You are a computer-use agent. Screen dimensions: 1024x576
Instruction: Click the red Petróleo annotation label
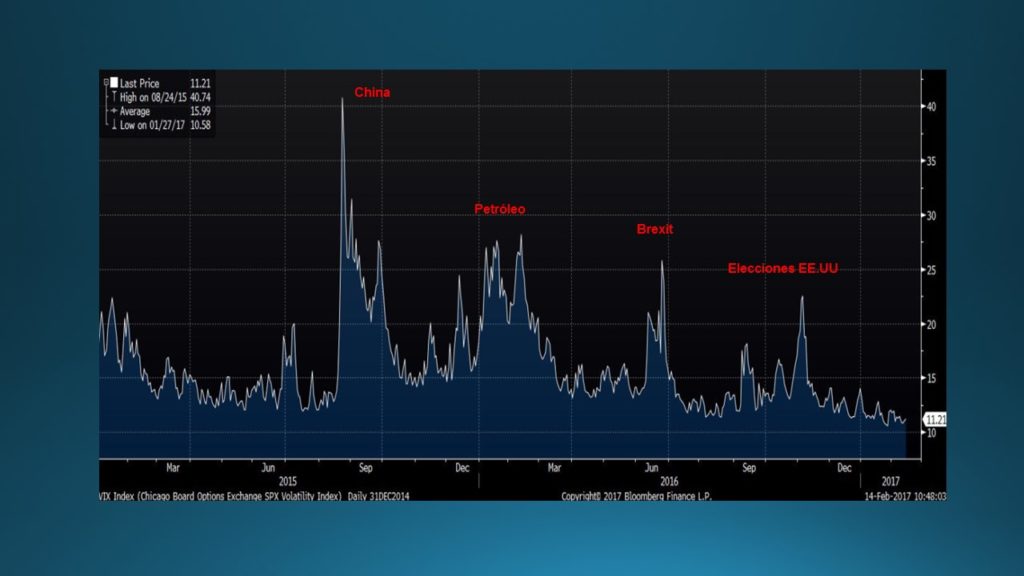tap(500, 209)
